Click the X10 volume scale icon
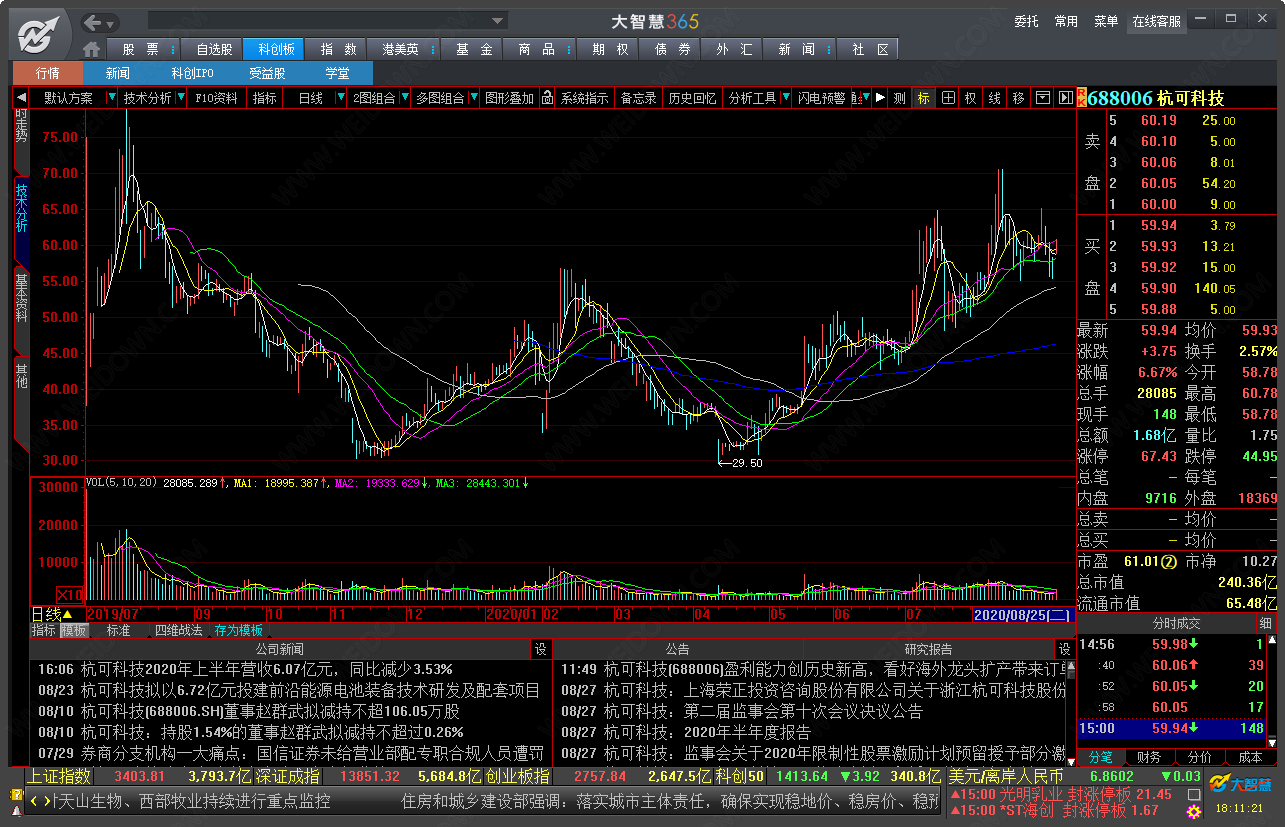Viewport: 1285px width, 827px height. click(x=70, y=593)
